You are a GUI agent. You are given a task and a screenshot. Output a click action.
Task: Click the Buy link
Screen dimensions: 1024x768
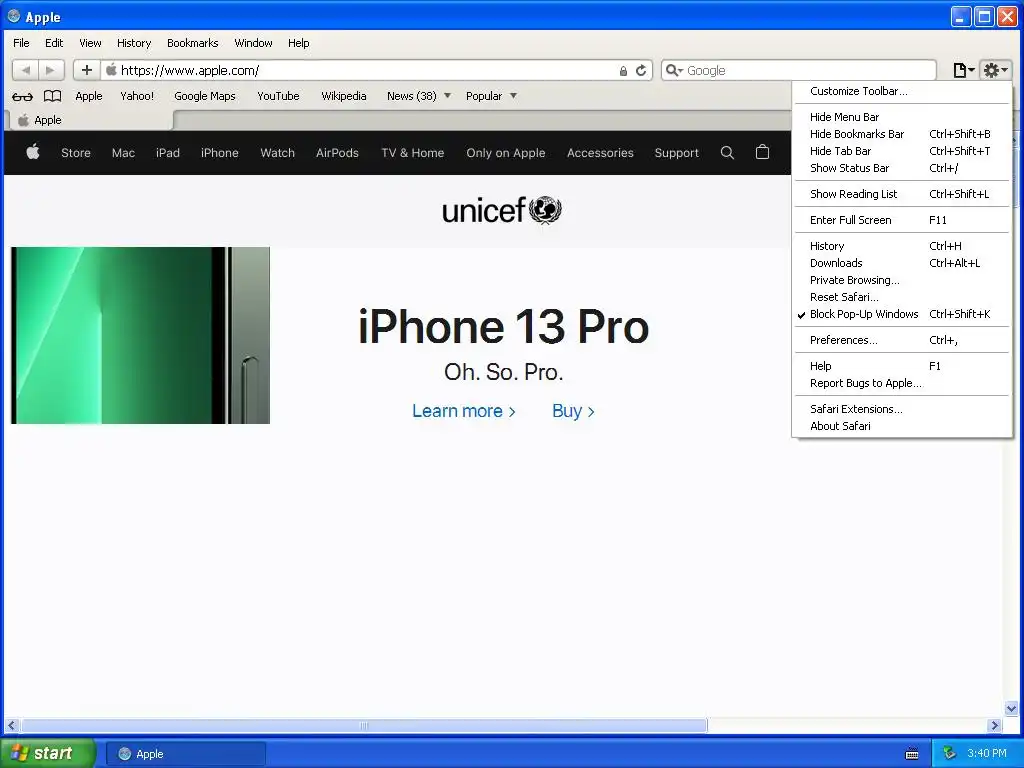pos(573,411)
